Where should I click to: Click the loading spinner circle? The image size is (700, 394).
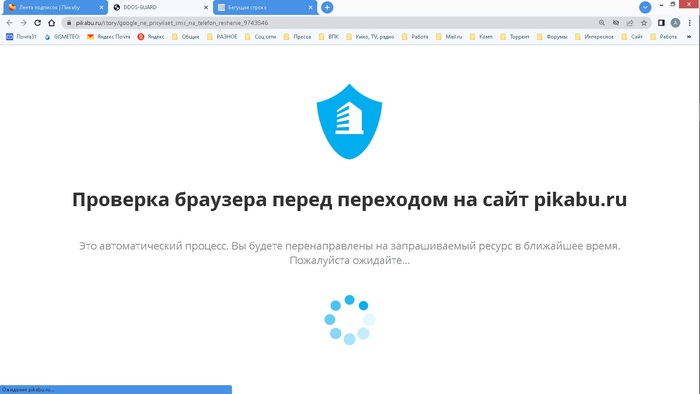(x=350, y=319)
